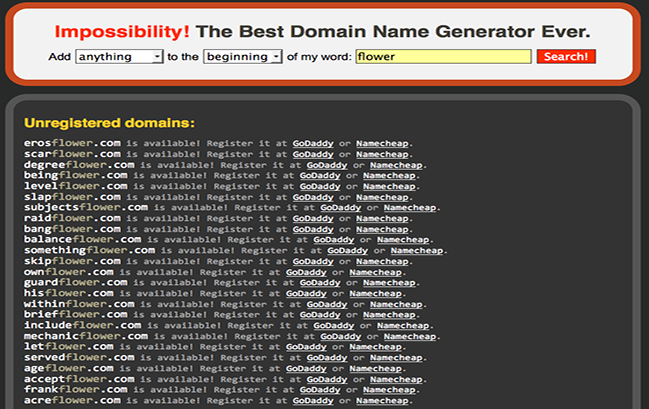Click the 'Impossibility!' title text
The height and width of the screenshot is (409, 649).
pos(122,31)
